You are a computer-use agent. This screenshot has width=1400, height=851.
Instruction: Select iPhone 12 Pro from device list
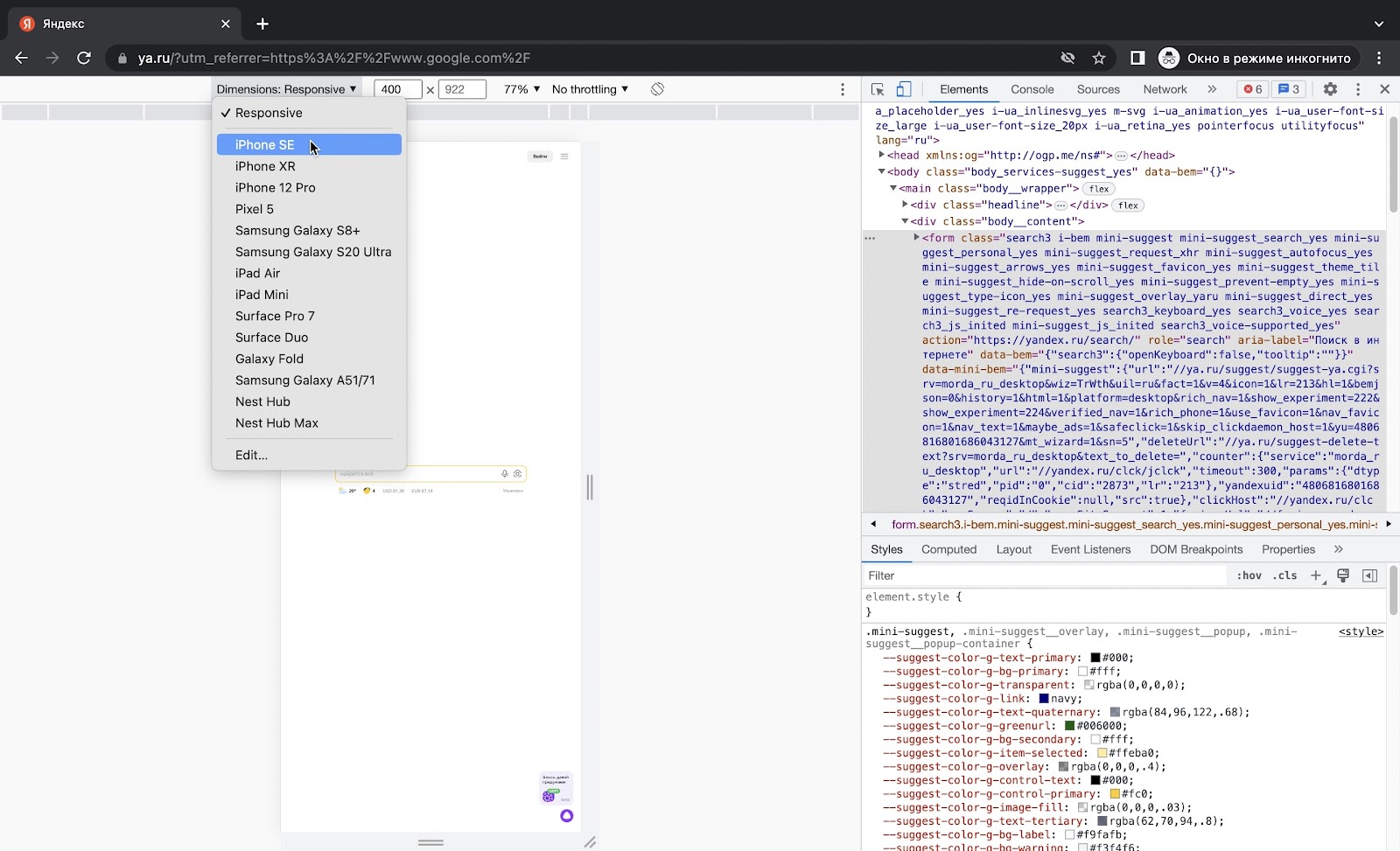coord(275,187)
